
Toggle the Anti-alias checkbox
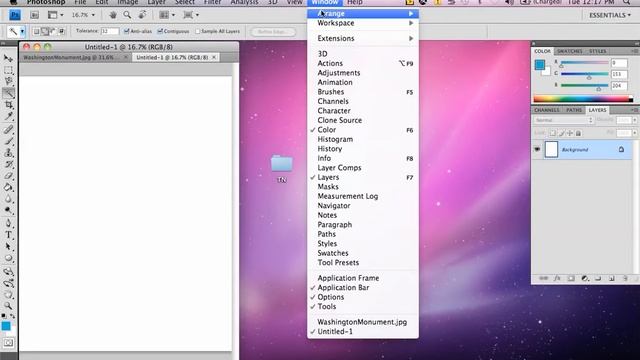pos(127,31)
